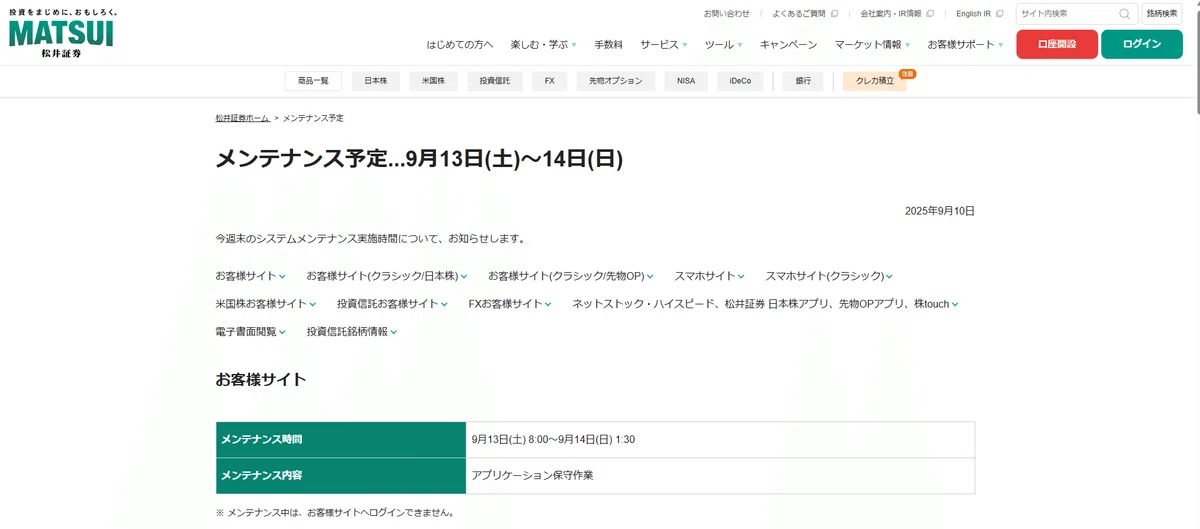Jump to スマホサイト(クラシック) anchor link
Screen dimensions: 1200x529
(829, 275)
